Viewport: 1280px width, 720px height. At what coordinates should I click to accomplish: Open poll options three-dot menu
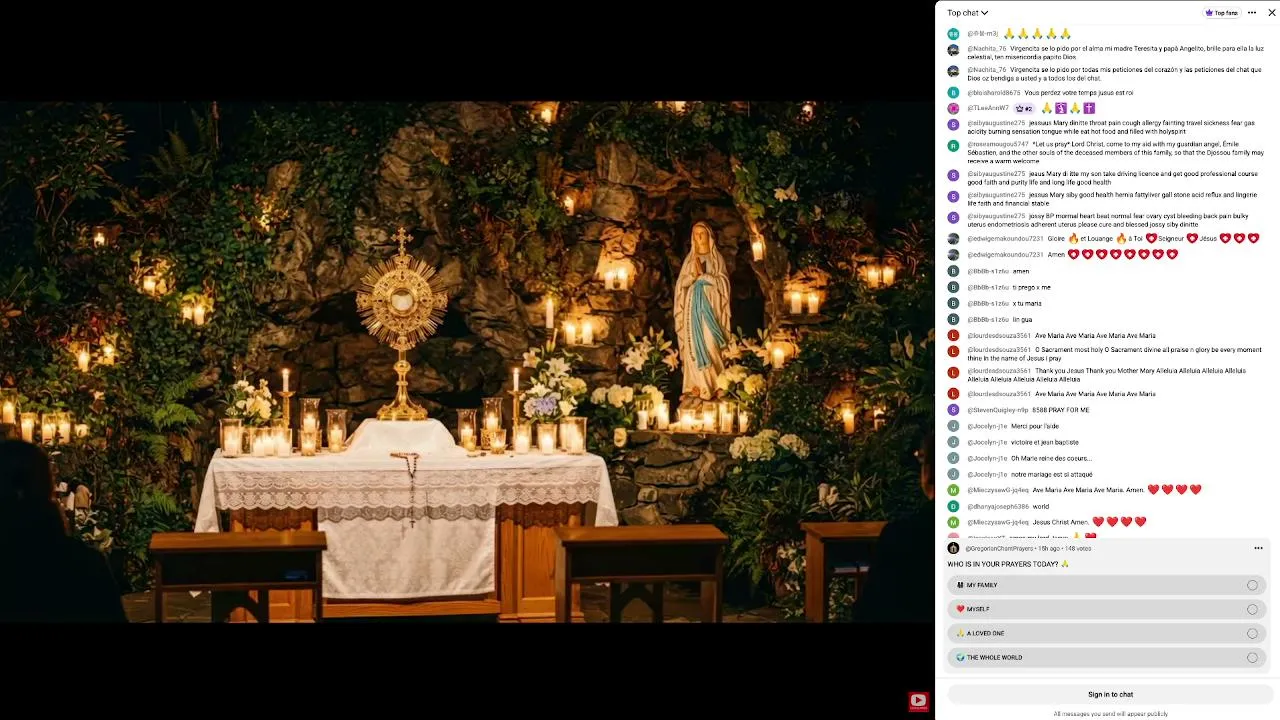[x=1258, y=548]
